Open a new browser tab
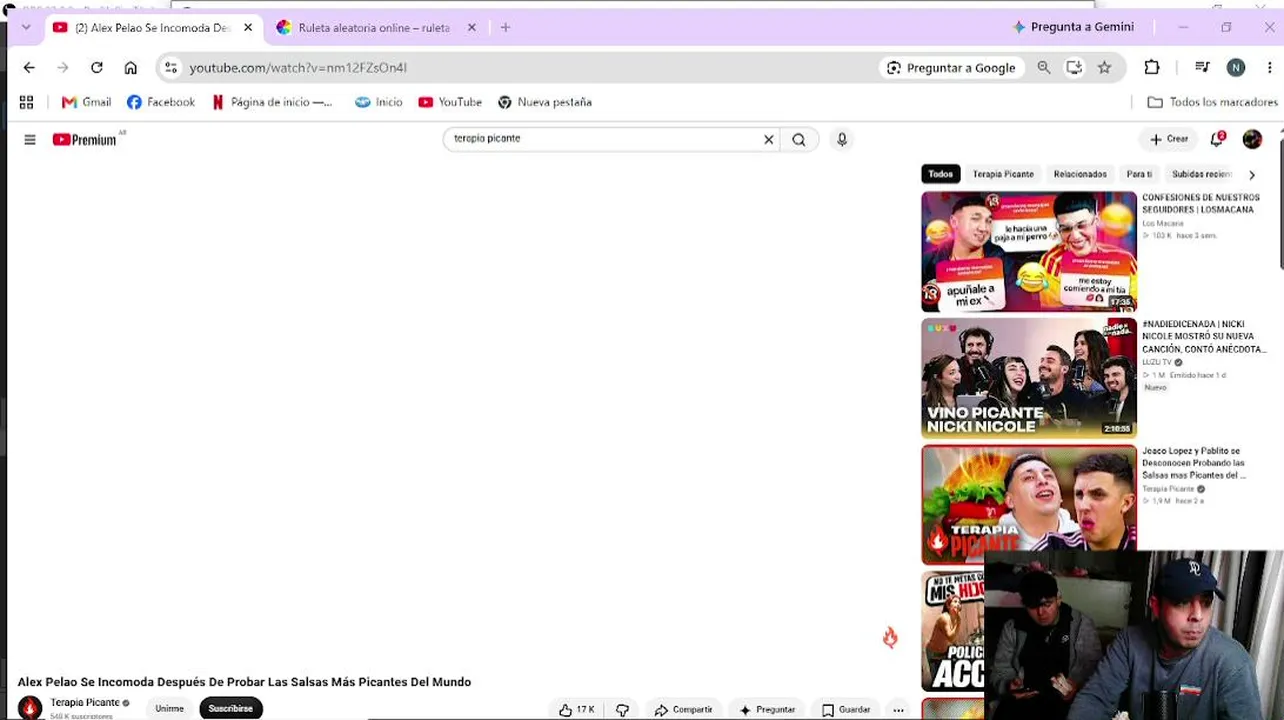This screenshot has height=720, width=1284. coord(505,28)
